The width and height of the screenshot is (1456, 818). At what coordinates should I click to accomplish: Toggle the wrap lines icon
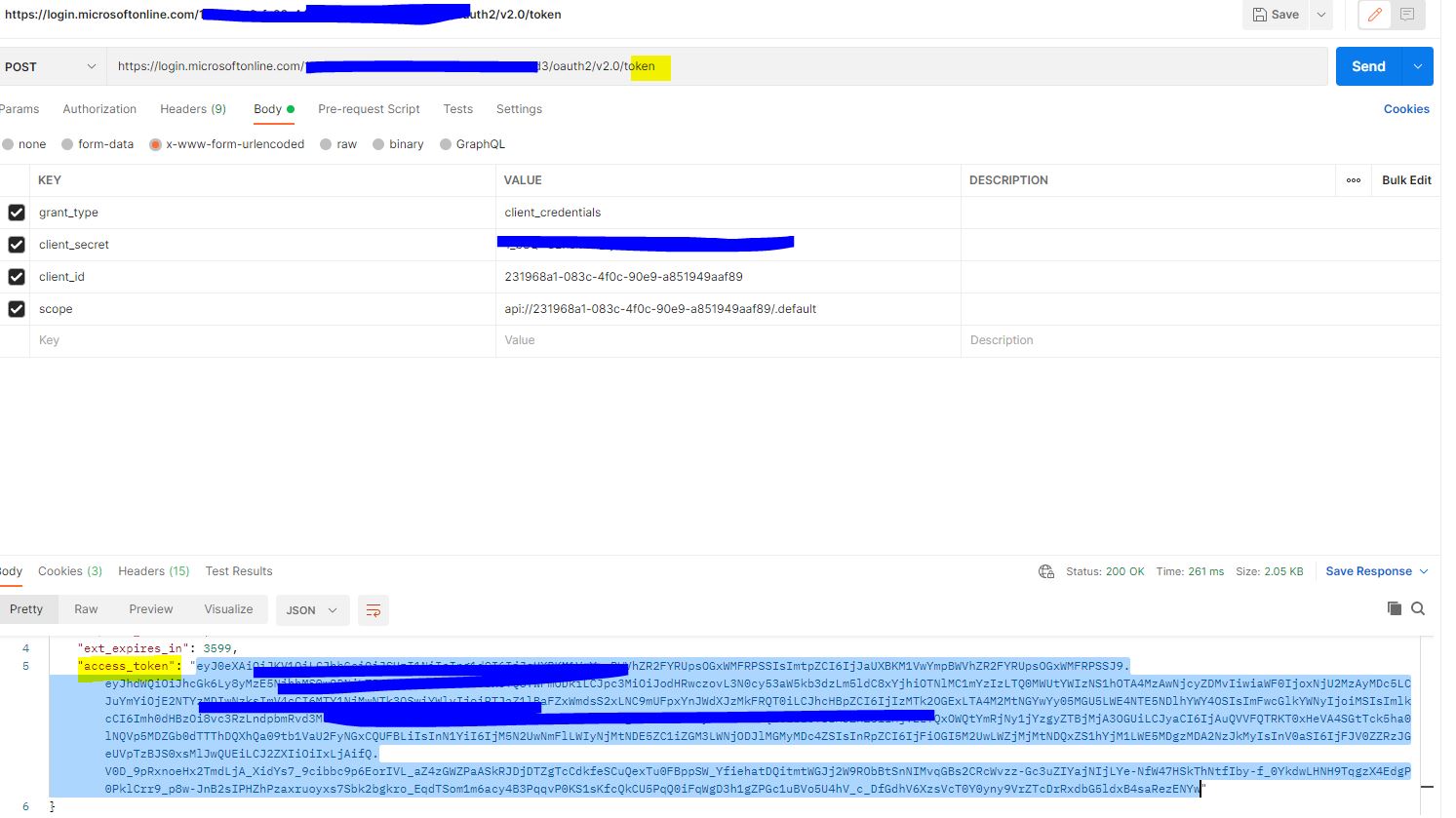tap(374, 610)
